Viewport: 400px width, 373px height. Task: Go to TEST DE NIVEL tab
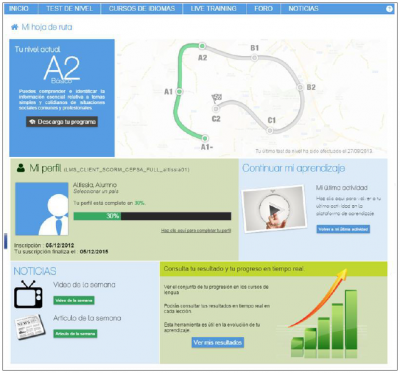(x=69, y=9)
